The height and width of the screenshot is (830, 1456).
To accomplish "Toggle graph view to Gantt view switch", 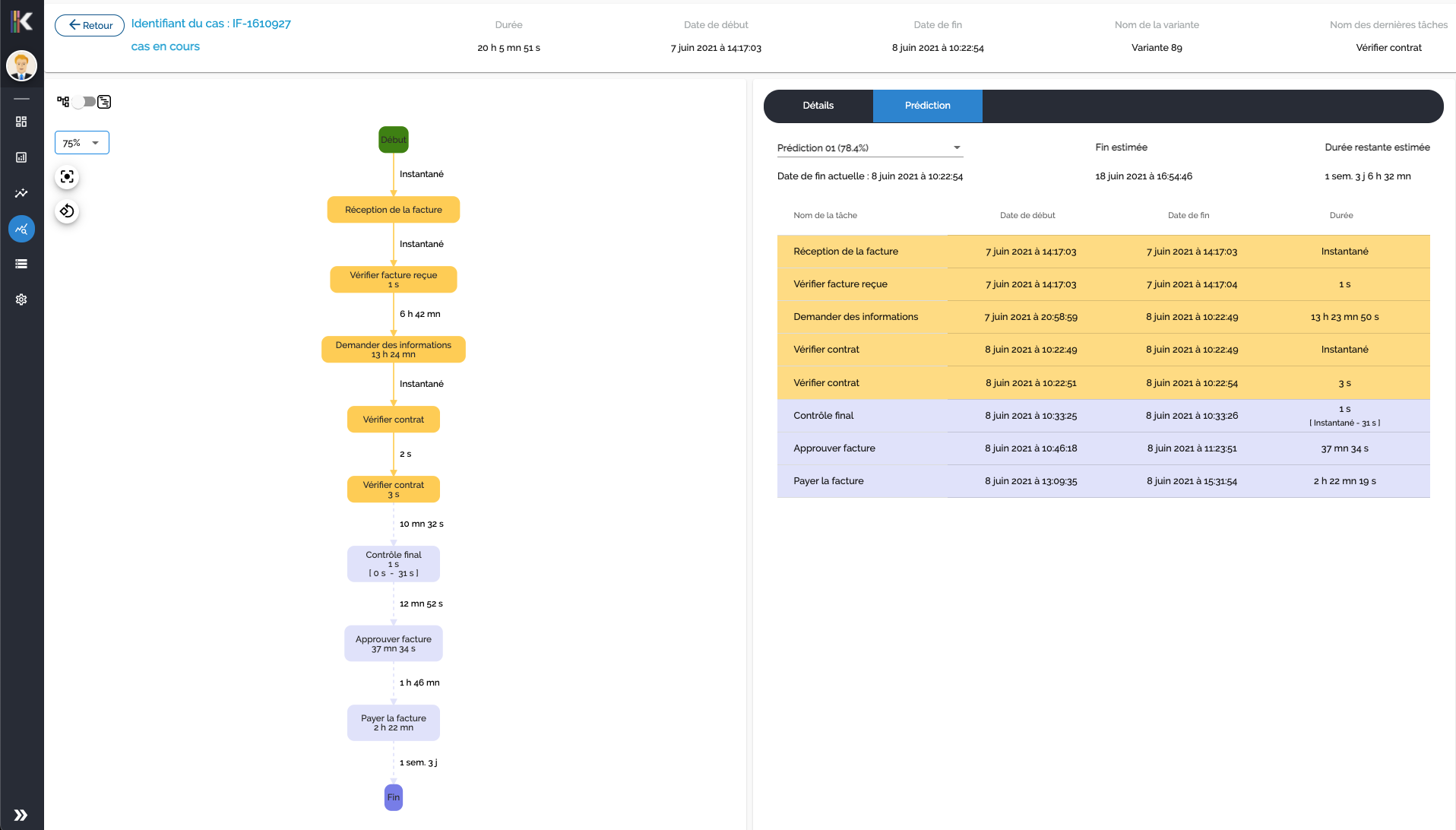I will [x=84, y=102].
